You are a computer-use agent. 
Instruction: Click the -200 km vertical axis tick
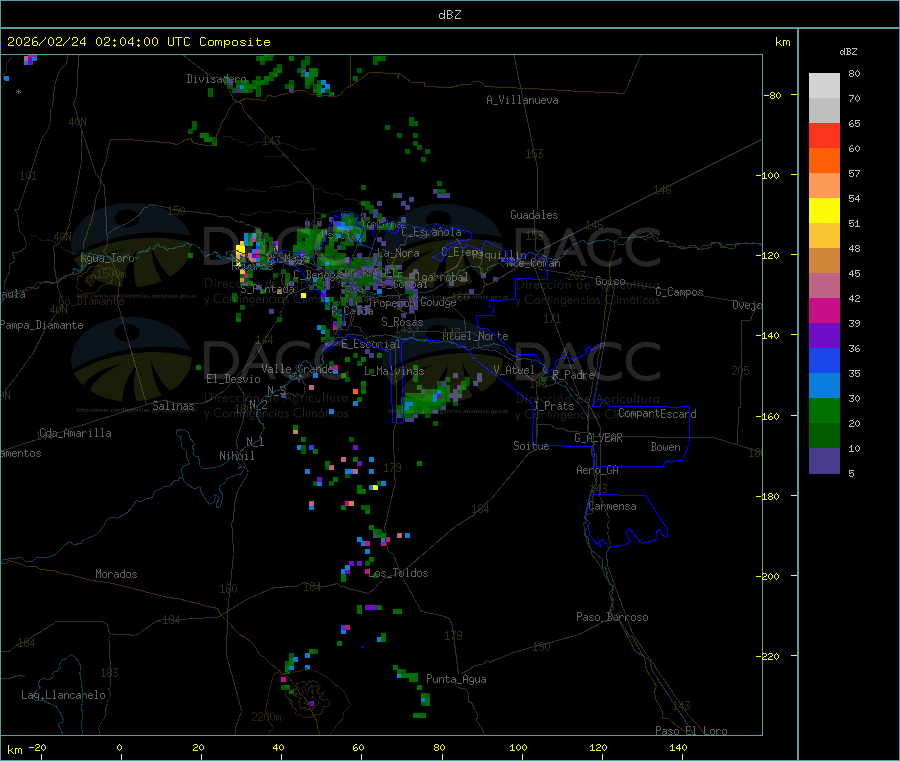[770, 576]
